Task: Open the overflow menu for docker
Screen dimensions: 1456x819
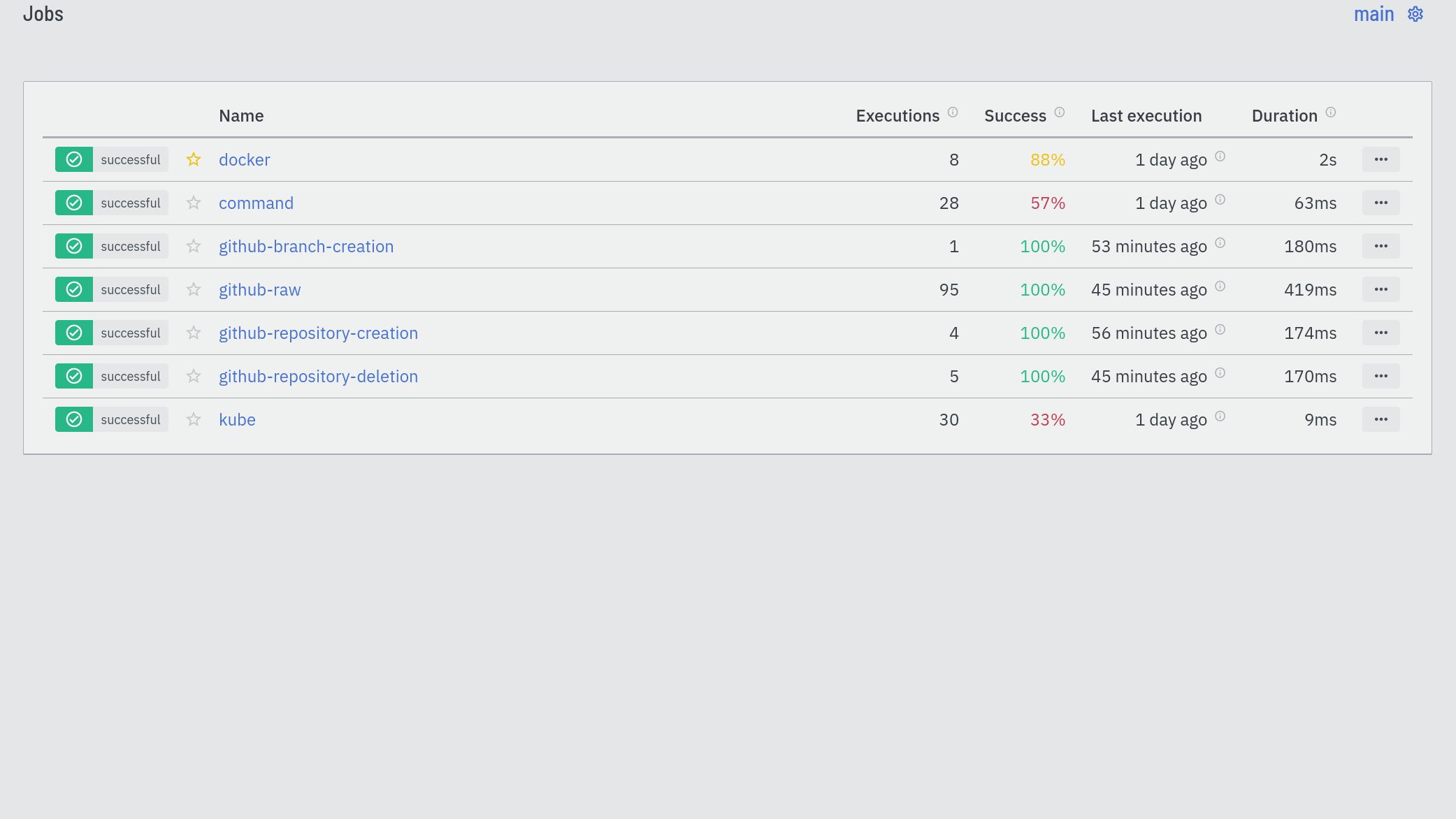Action: coord(1381,159)
